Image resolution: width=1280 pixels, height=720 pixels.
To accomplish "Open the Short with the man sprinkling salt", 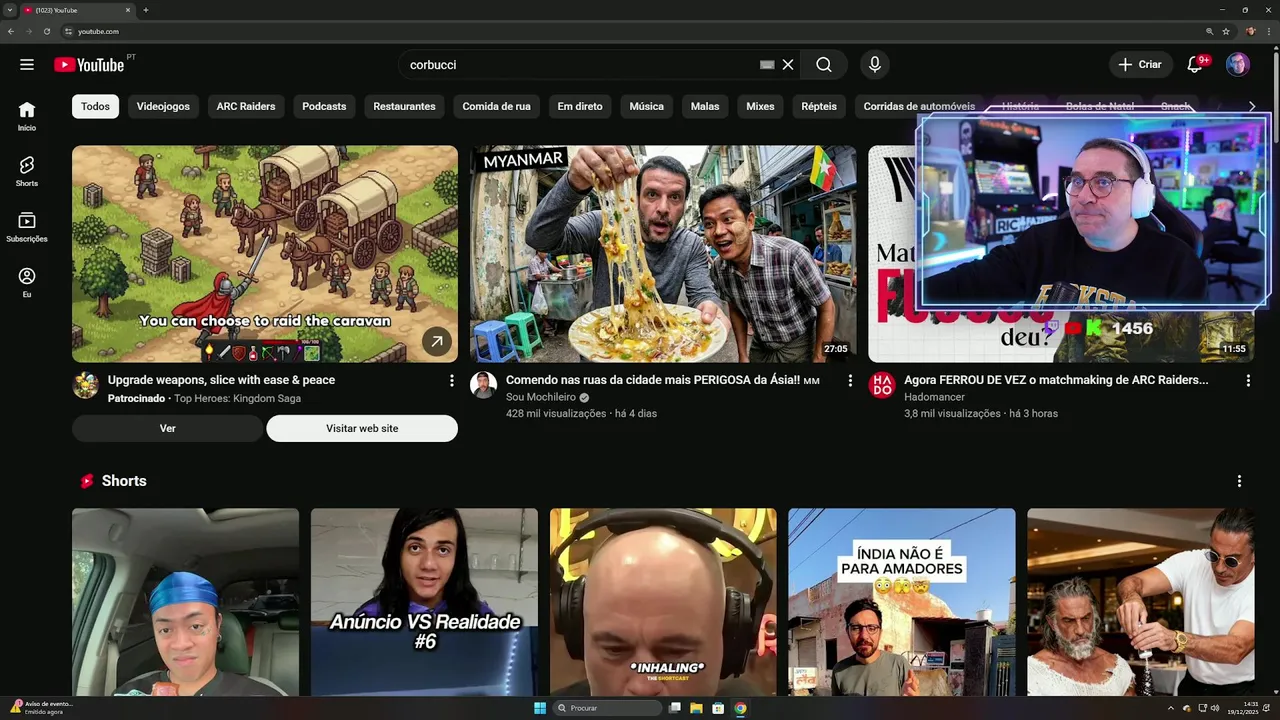I will (1141, 602).
